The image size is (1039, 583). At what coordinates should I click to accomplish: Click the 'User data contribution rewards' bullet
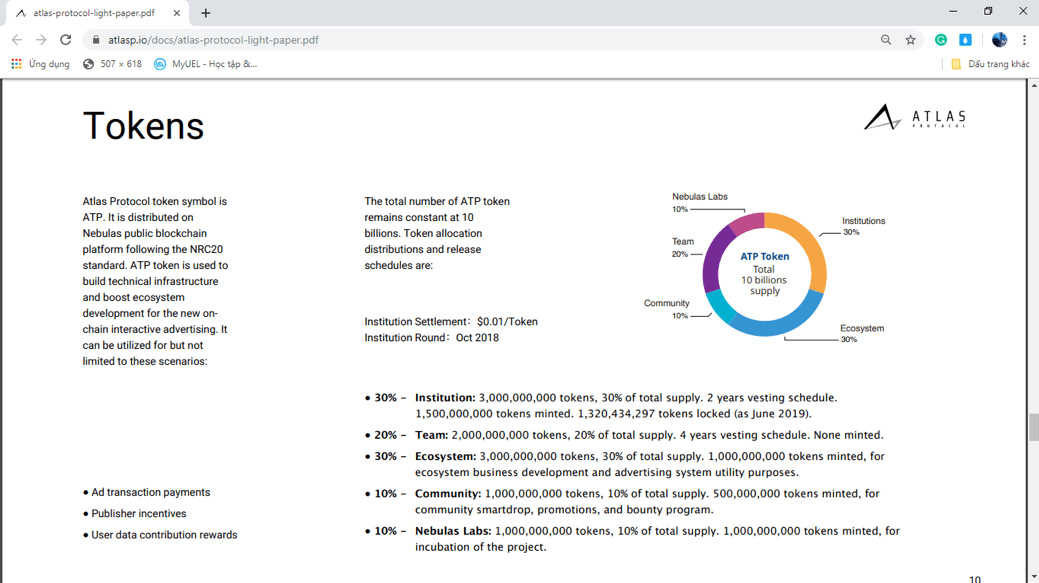160,535
